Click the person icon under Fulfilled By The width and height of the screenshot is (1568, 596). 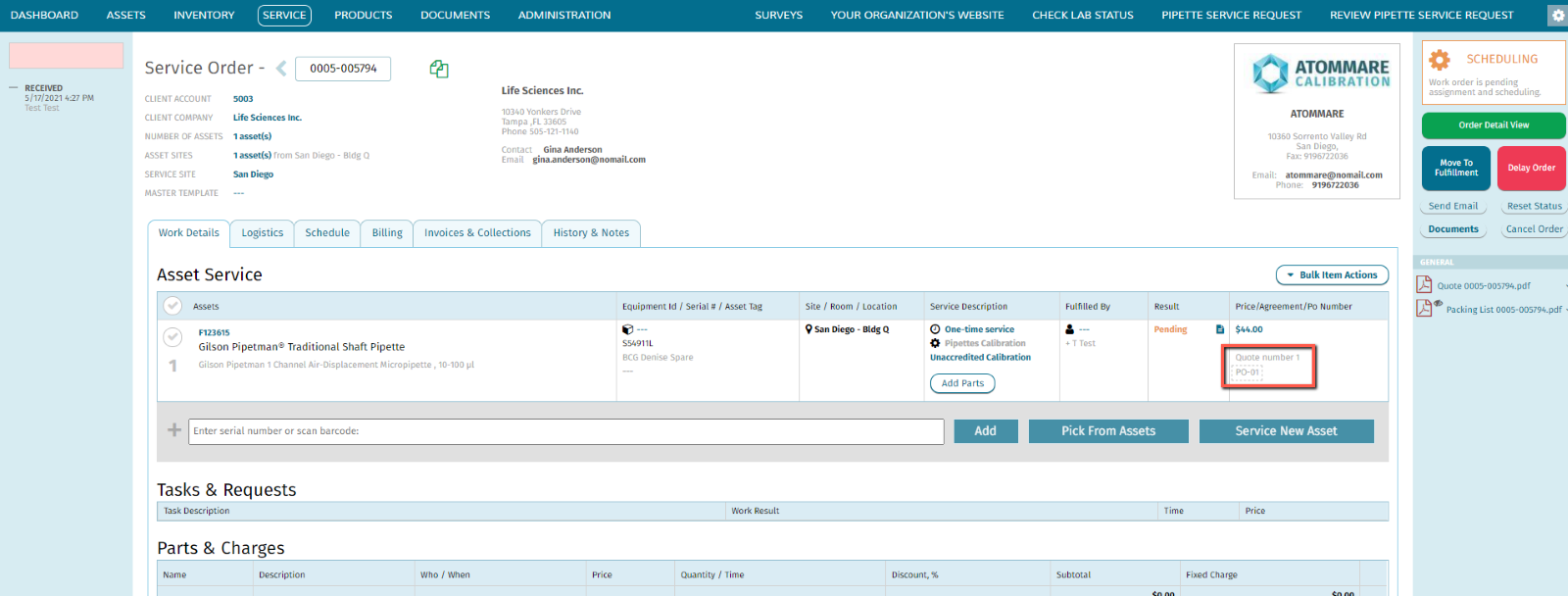pos(1069,329)
